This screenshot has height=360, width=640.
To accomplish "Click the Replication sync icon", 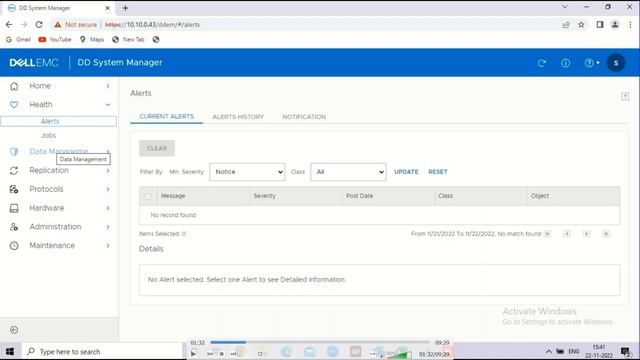I will (14, 171).
